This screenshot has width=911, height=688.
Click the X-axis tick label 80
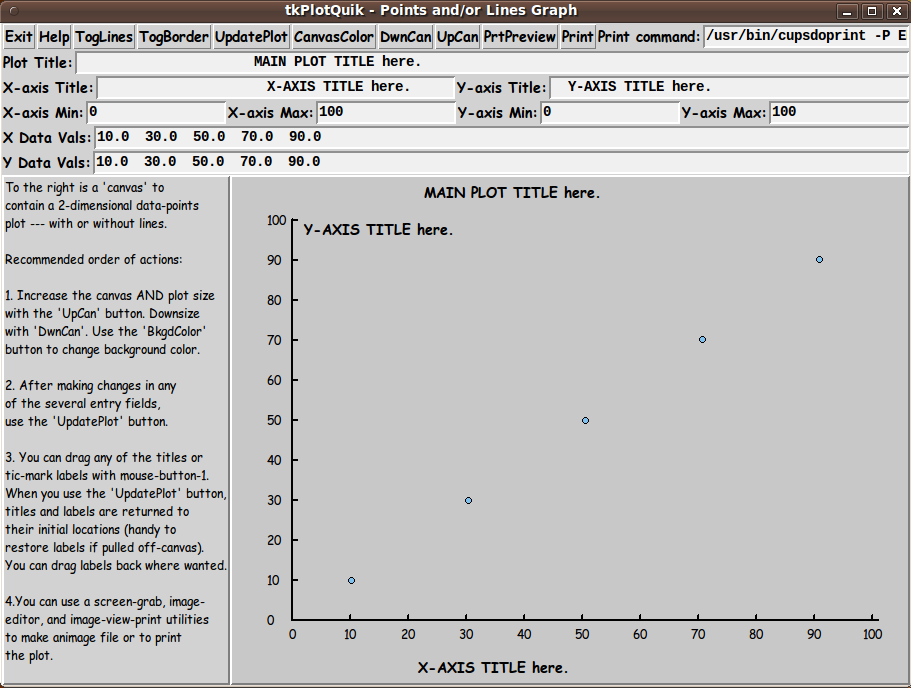(756, 635)
